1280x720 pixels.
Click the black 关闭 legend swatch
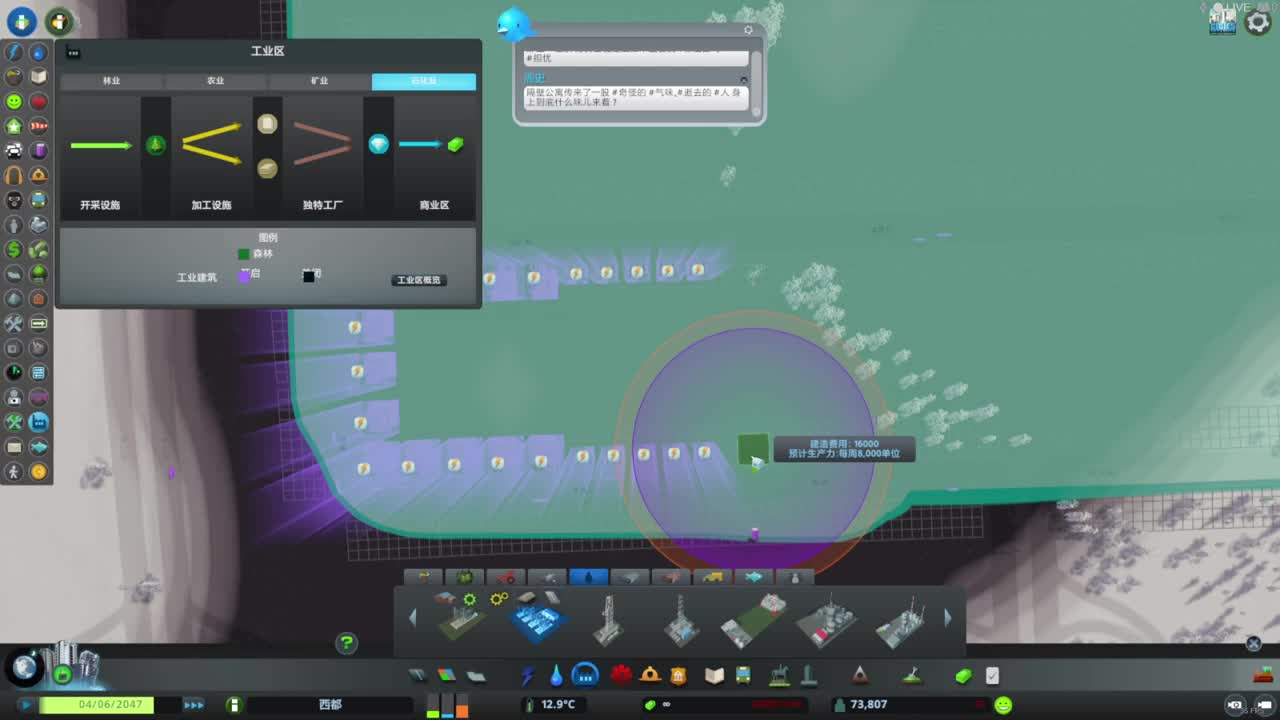click(309, 275)
